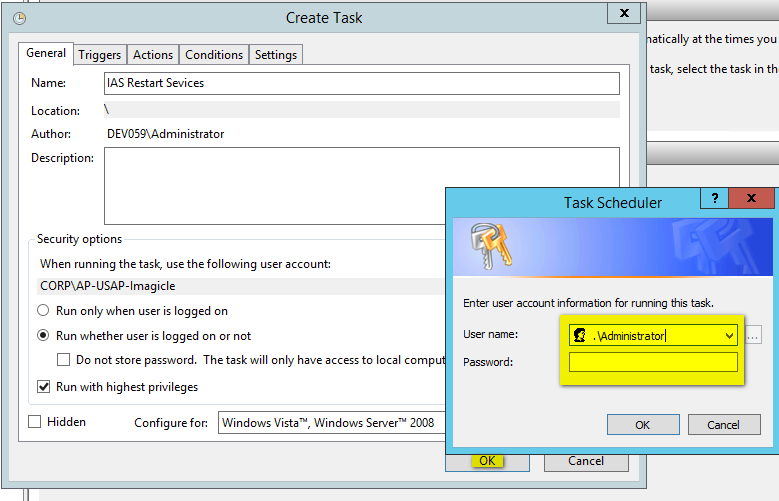Open the Actions tab
Image resolution: width=779 pixels, height=501 pixels.
pyautogui.click(x=153, y=55)
